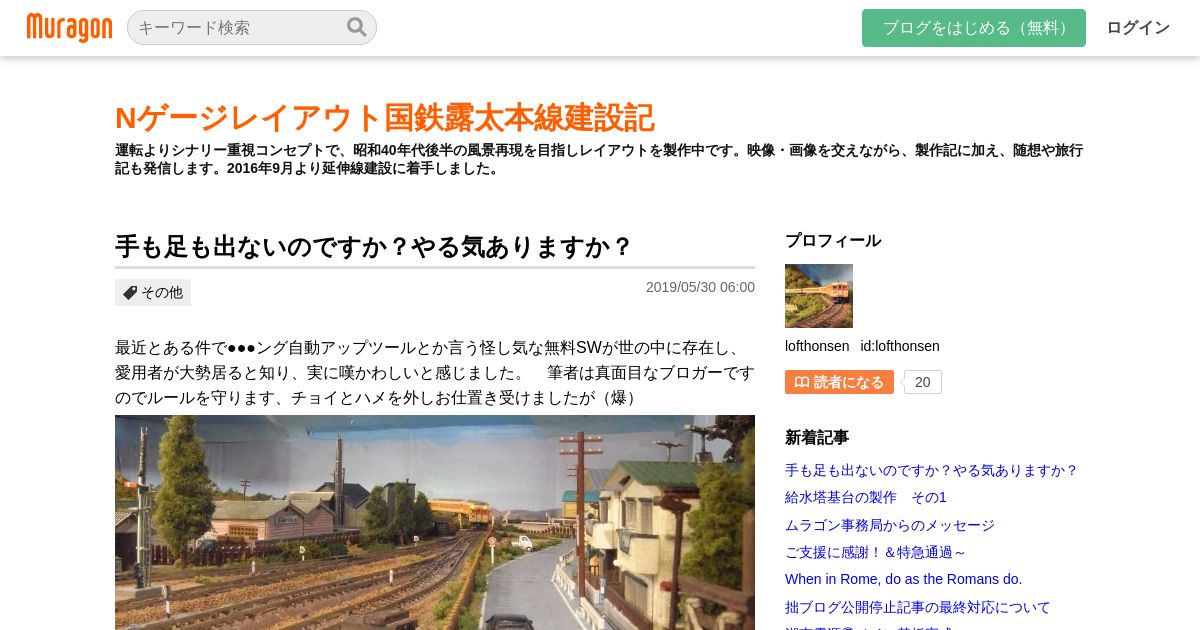Viewport: 1200px width, 630px height.
Task: Click 読者になる subscribe button
Action: tap(839, 382)
